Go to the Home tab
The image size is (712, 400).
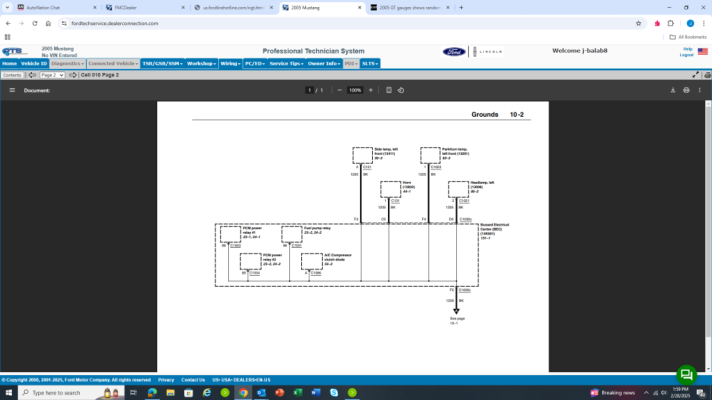[9, 64]
